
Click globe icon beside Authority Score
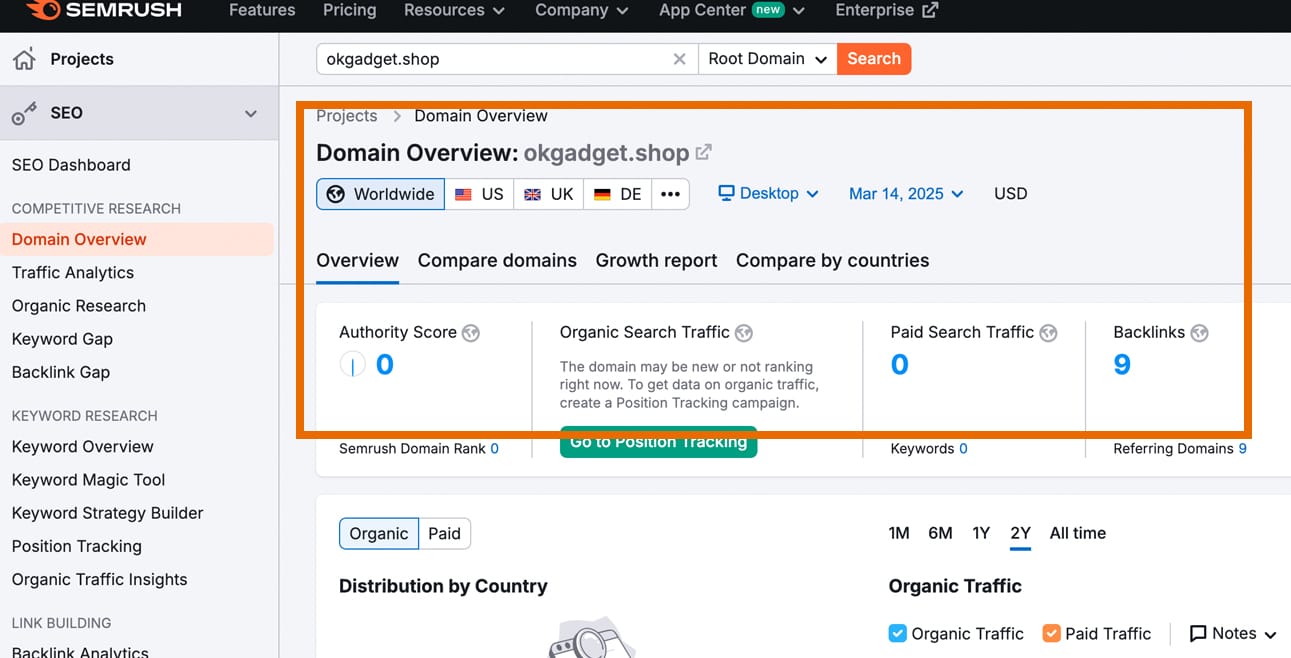coord(471,333)
